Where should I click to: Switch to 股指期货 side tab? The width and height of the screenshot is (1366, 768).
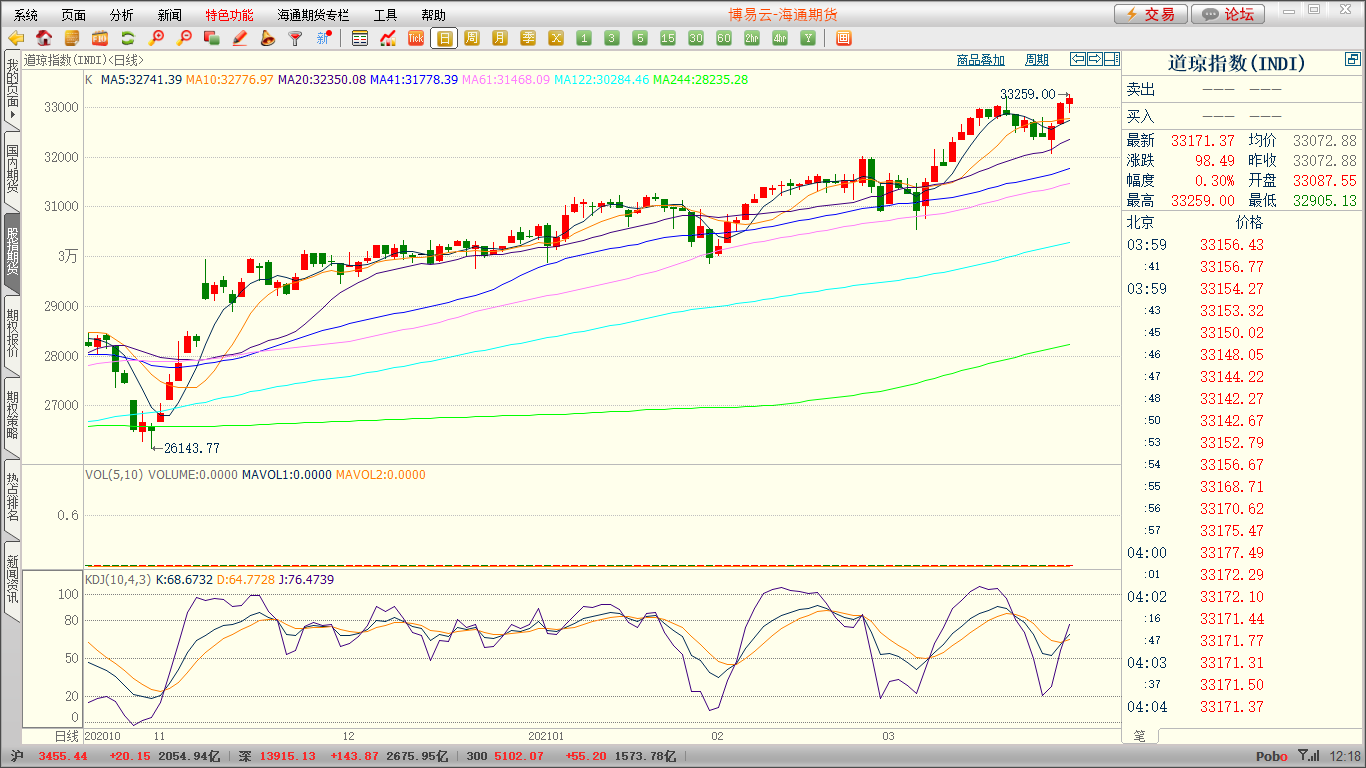pyautogui.click(x=12, y=253)
